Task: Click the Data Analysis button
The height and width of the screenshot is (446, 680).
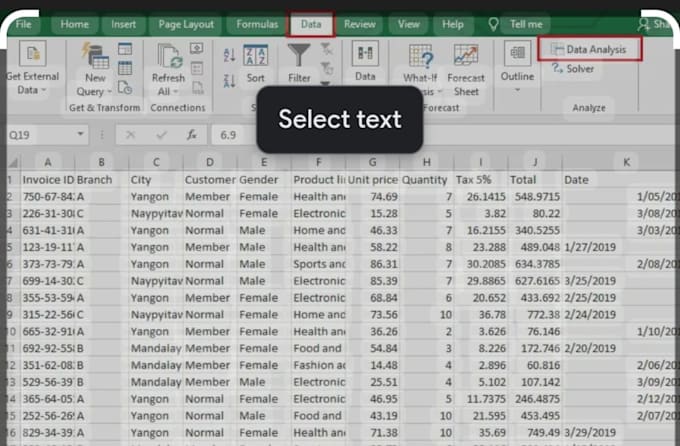Action: (589, 48)
